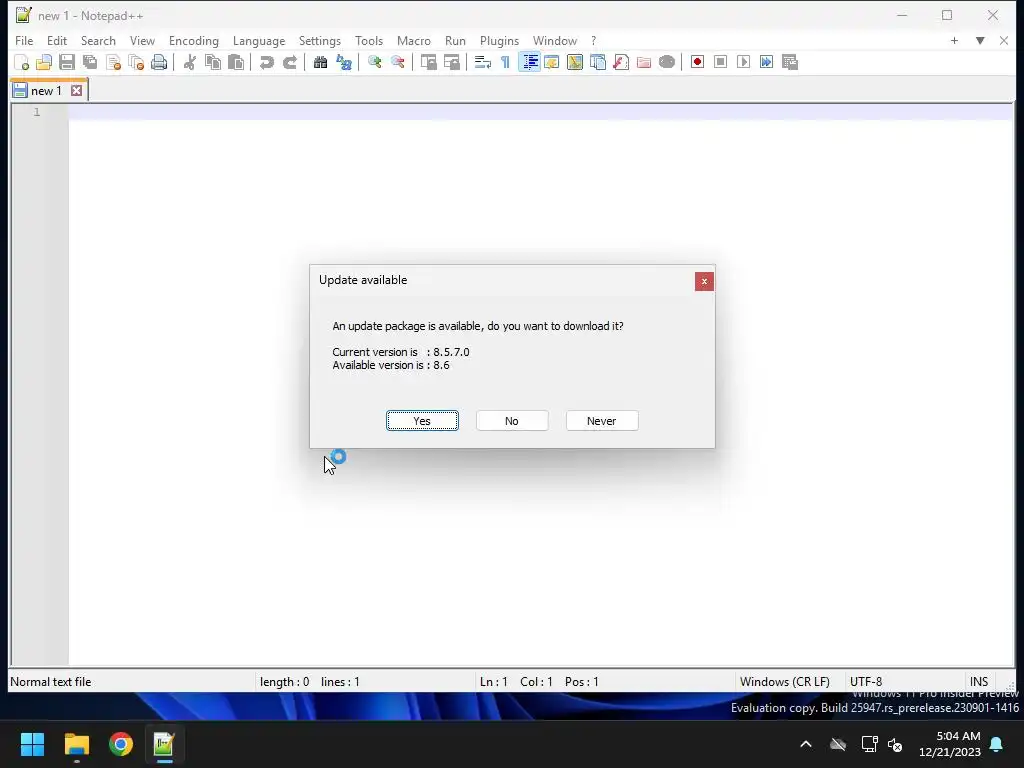Open the Edit menu
The image size is (1024, 768).
tap(57, 40)
